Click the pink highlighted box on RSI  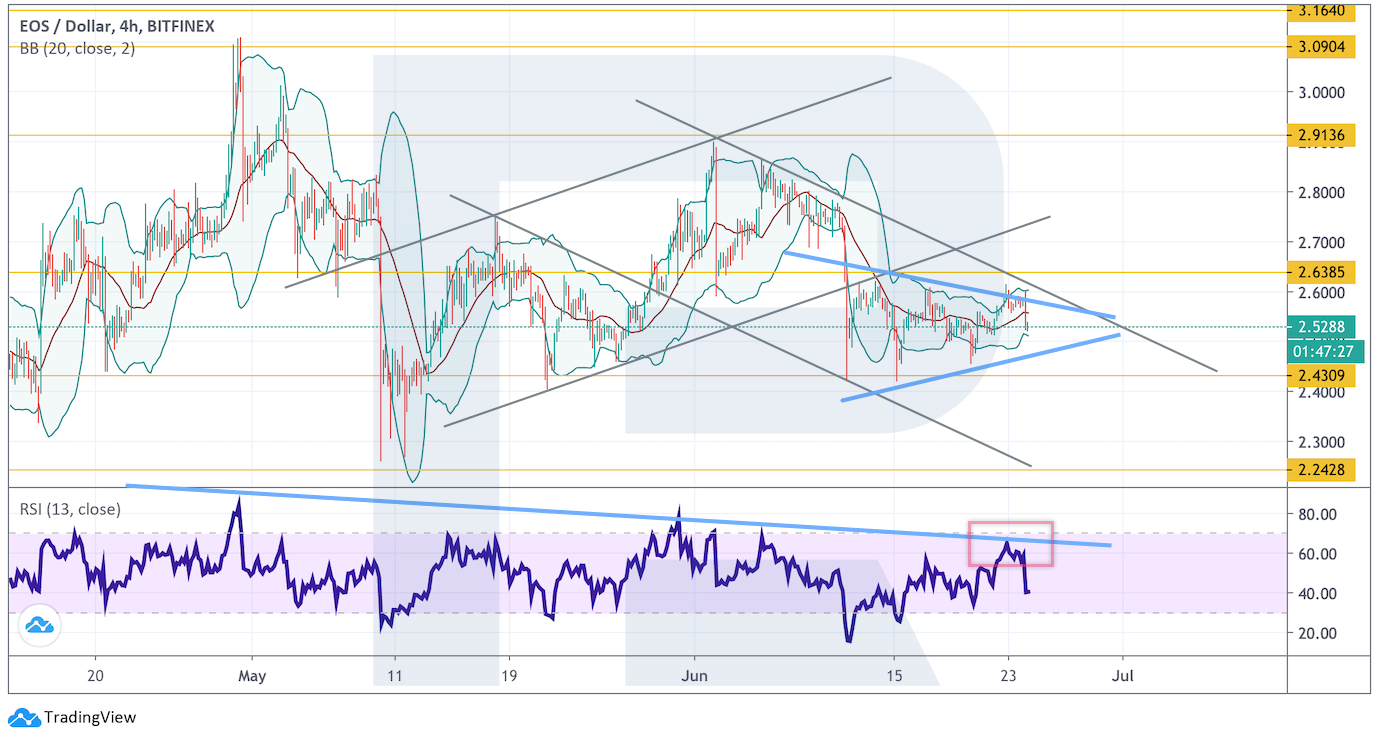coord(1010,543)
